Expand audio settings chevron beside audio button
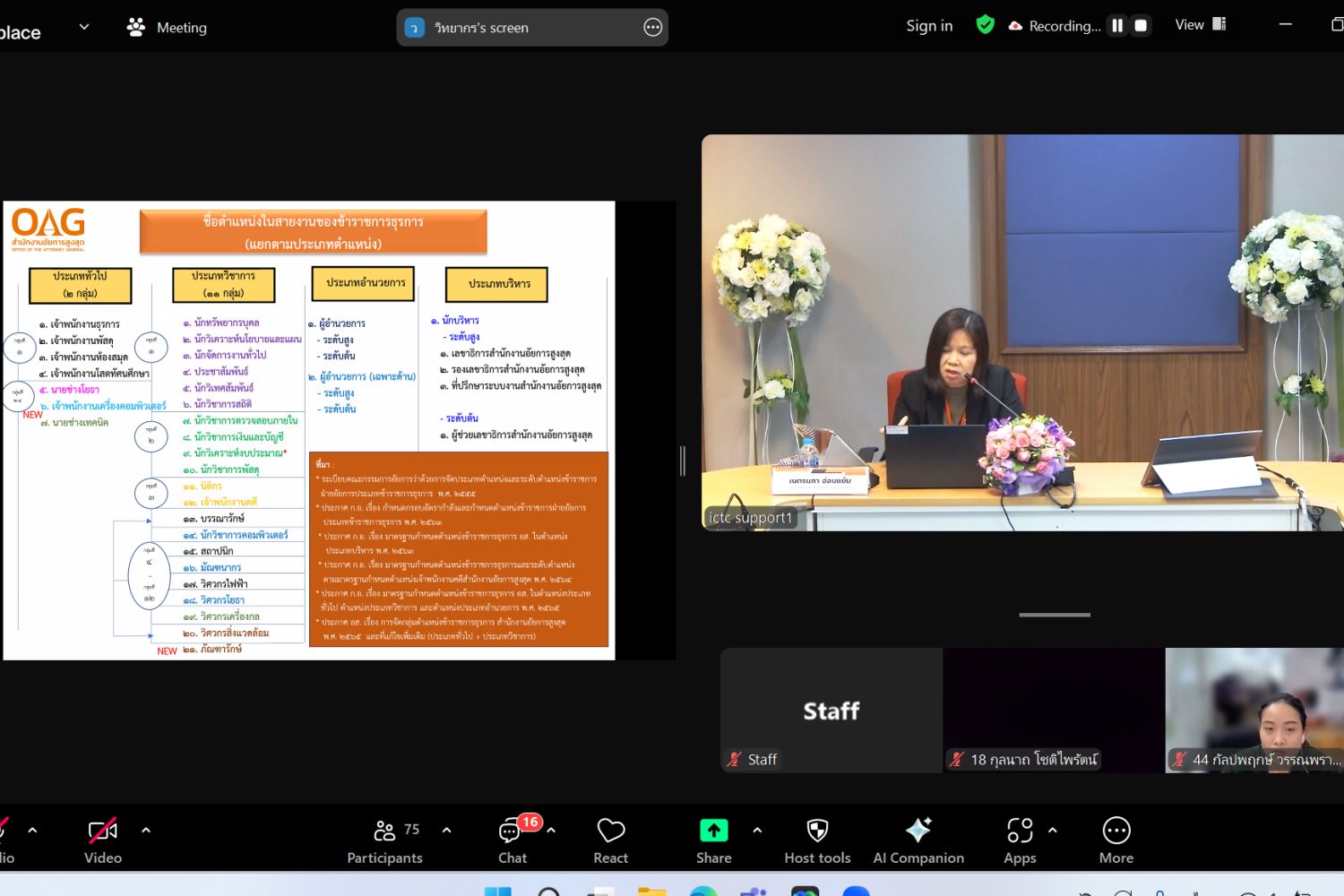 pos(32,831)
